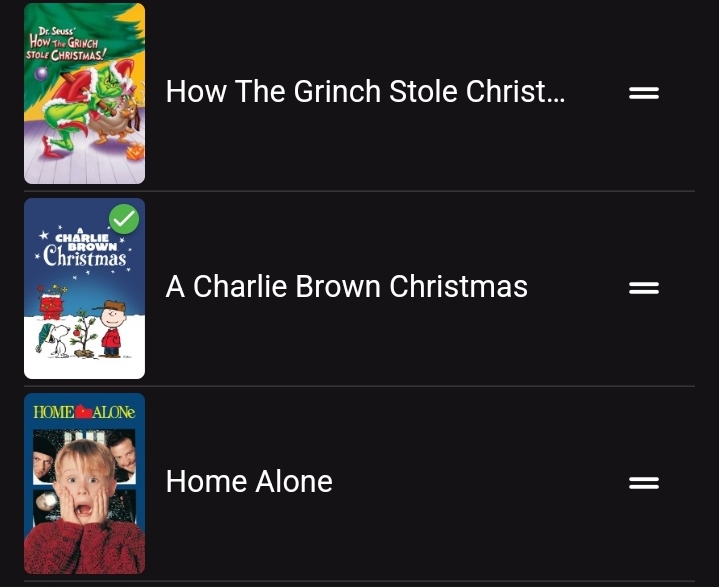Click the HOME ALONe logo on the poster
Viewport: 719px width, 587px height.
pyautogui.click(x=84, y=412)
